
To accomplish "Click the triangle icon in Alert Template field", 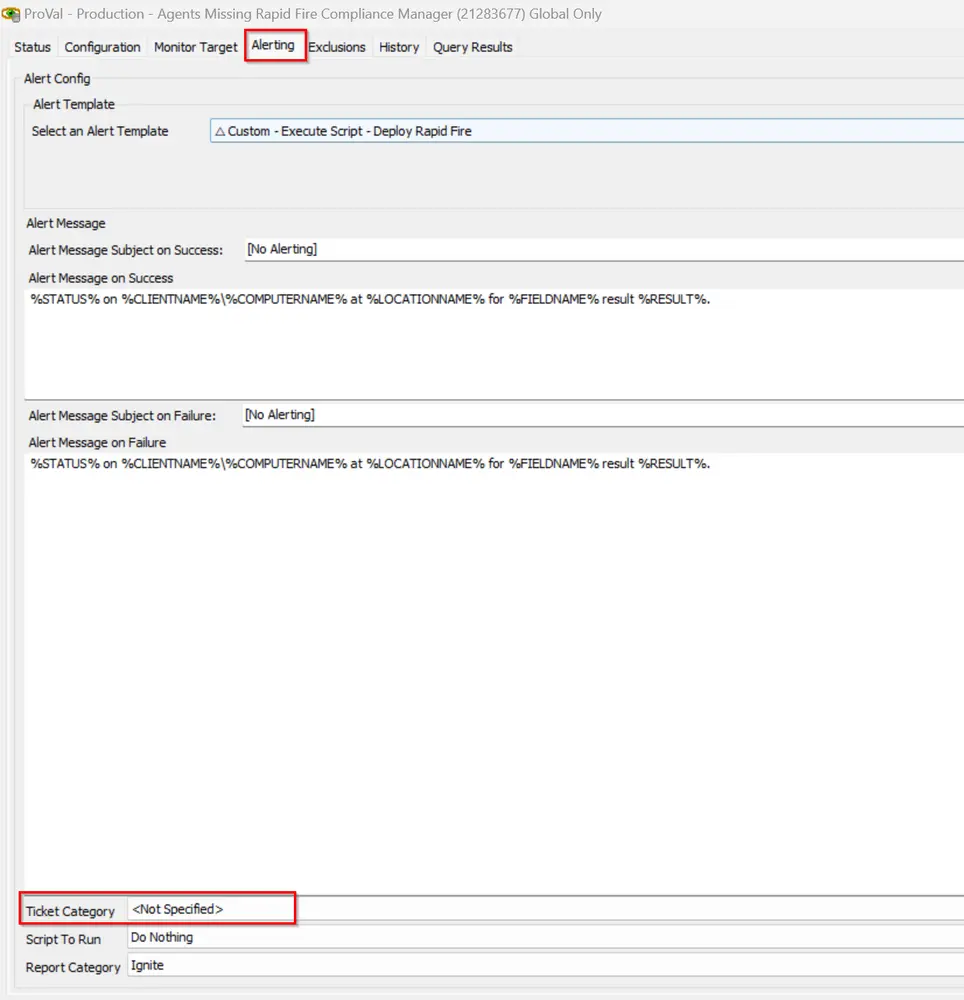I will tap(220, 131).
